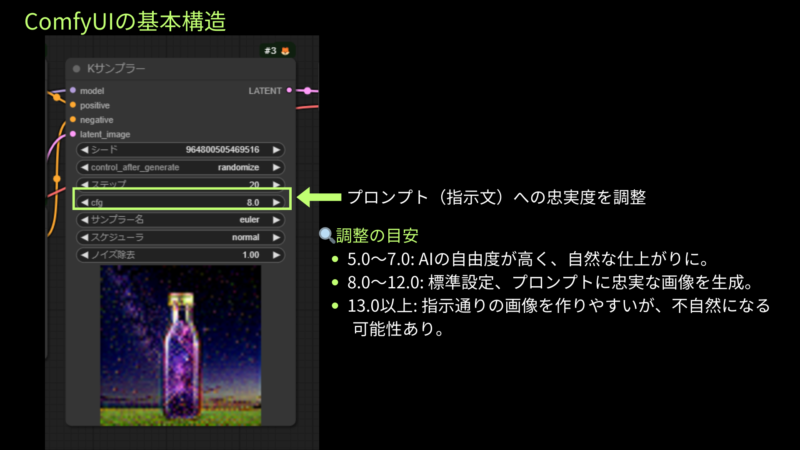Screen dimensions: 800x450
Task: Click the magnifying glass icon beside 調整の目安
Action: (x=327, y=235)
